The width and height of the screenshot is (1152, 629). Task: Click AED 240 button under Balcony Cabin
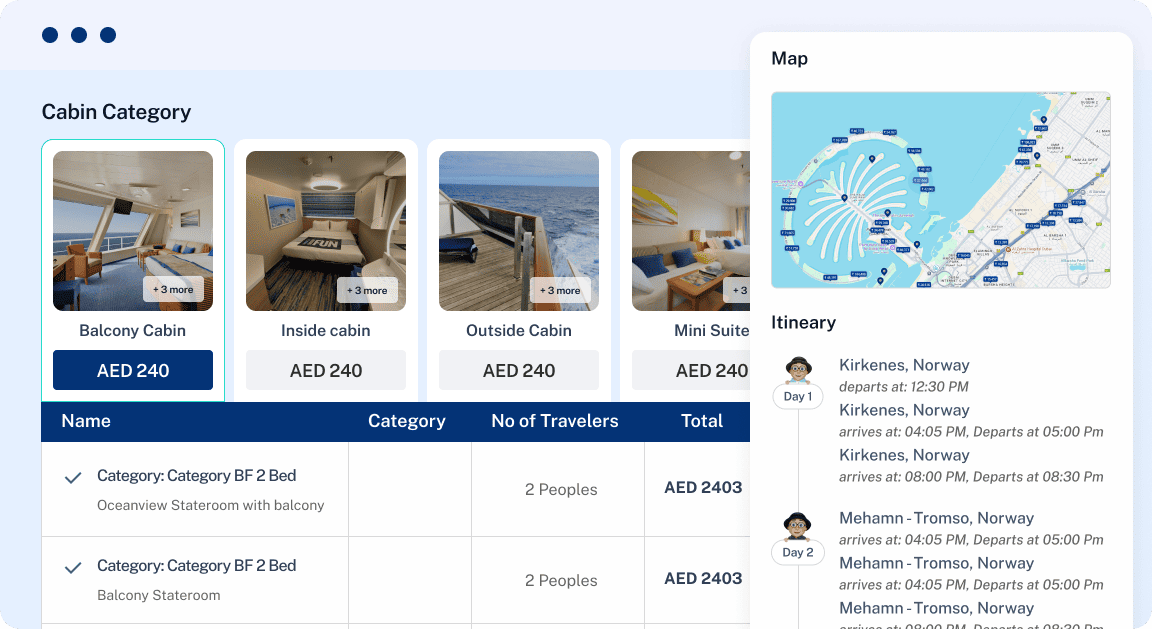click(x=133, y=370)
